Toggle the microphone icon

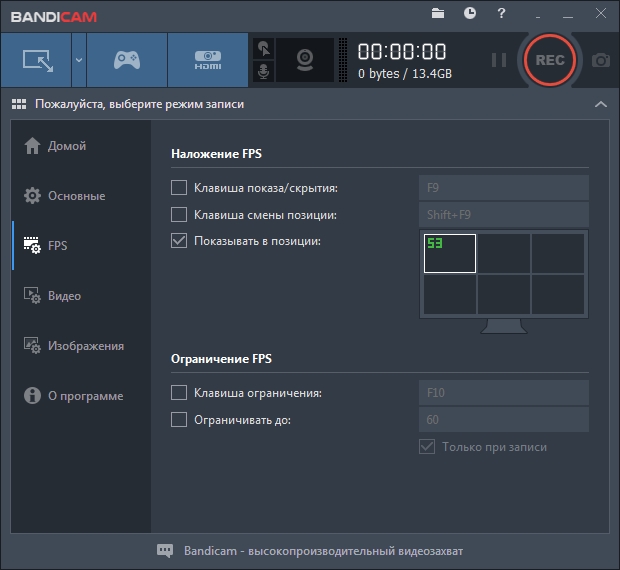pos(263,72)
